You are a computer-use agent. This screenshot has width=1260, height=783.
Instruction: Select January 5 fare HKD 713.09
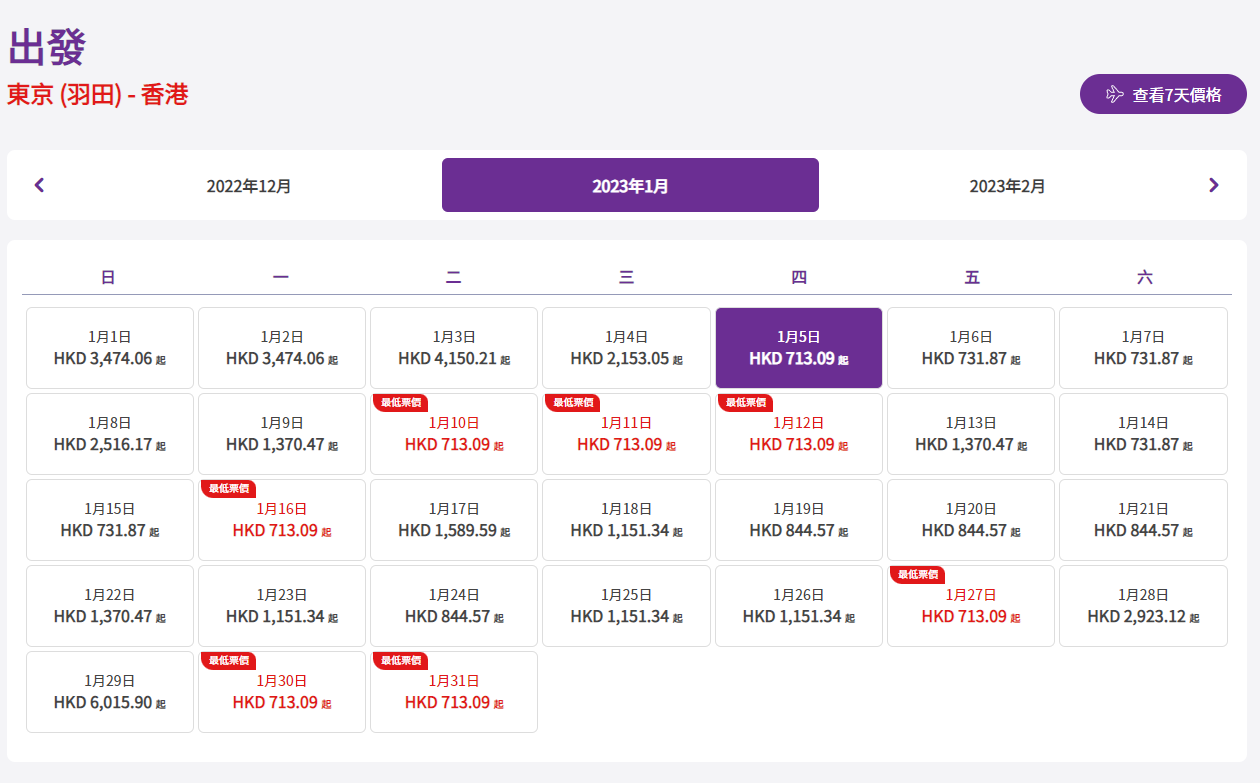[x=798, y=348]
